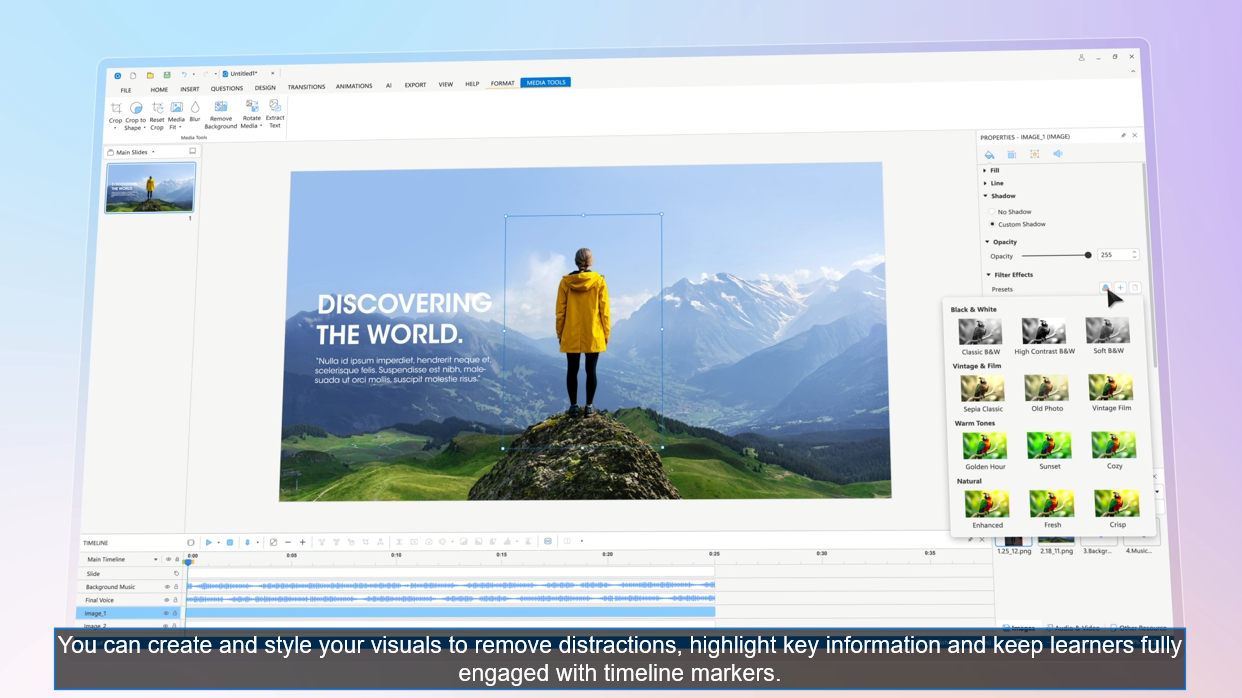Click the save icon in quick access toolbar
1242x698 pixels.
tap(167, 75)
